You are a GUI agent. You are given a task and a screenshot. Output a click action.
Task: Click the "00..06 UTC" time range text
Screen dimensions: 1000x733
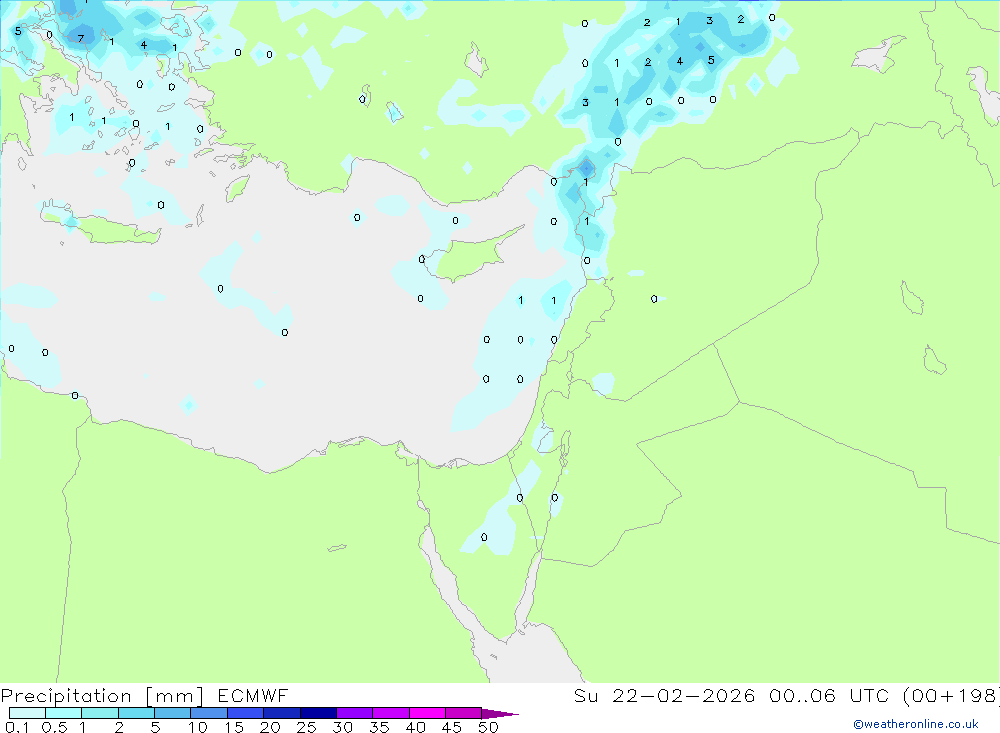(830, 696)
